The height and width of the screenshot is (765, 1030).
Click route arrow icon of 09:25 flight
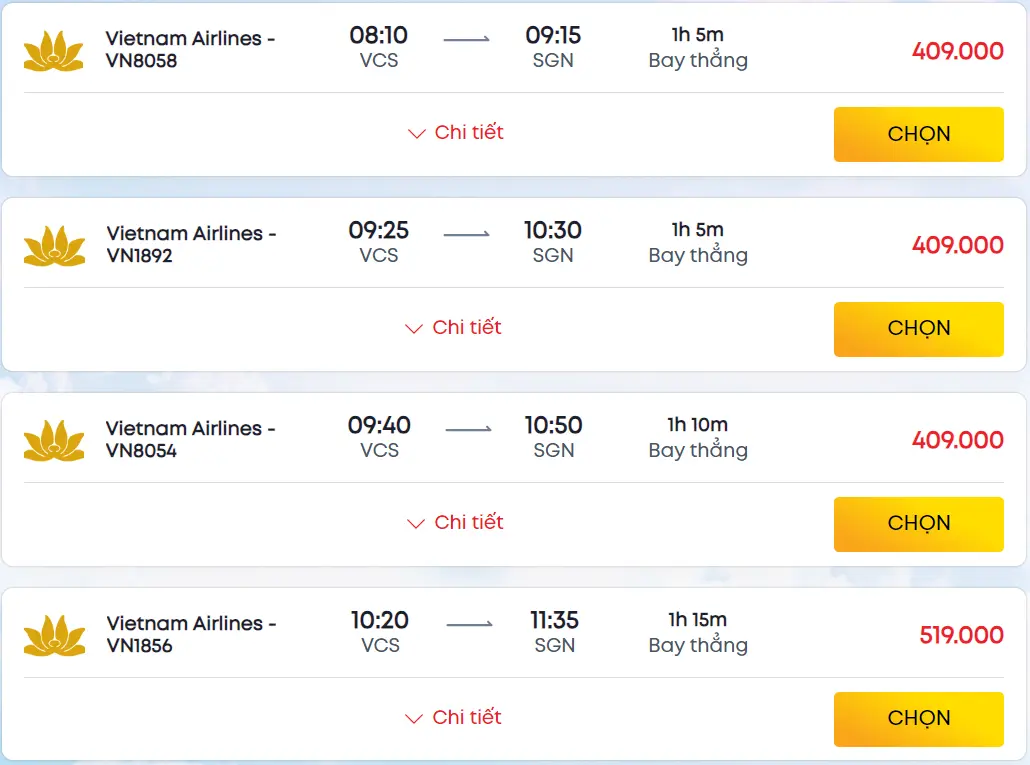[x=466, y=234]
